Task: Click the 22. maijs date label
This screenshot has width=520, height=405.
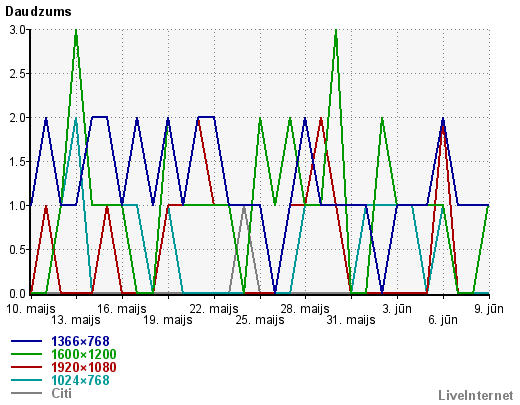Action: 214,309
